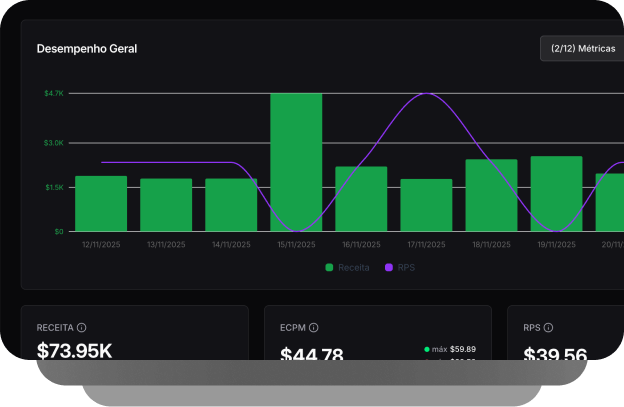Click the bar above 19/11/2025

[556, 194]
